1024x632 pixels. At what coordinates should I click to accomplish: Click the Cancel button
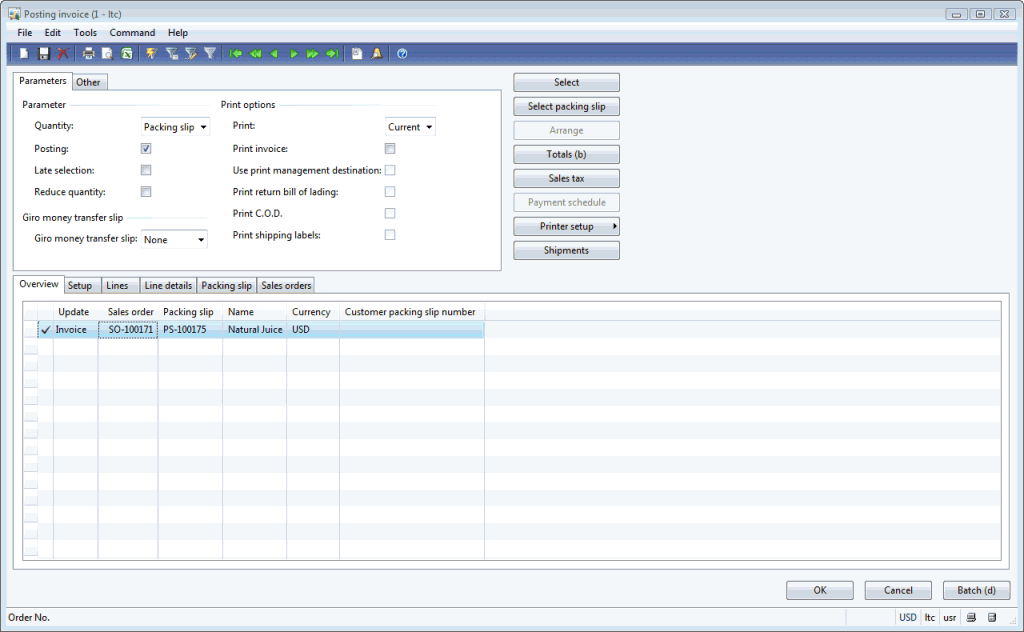(898, 590)
